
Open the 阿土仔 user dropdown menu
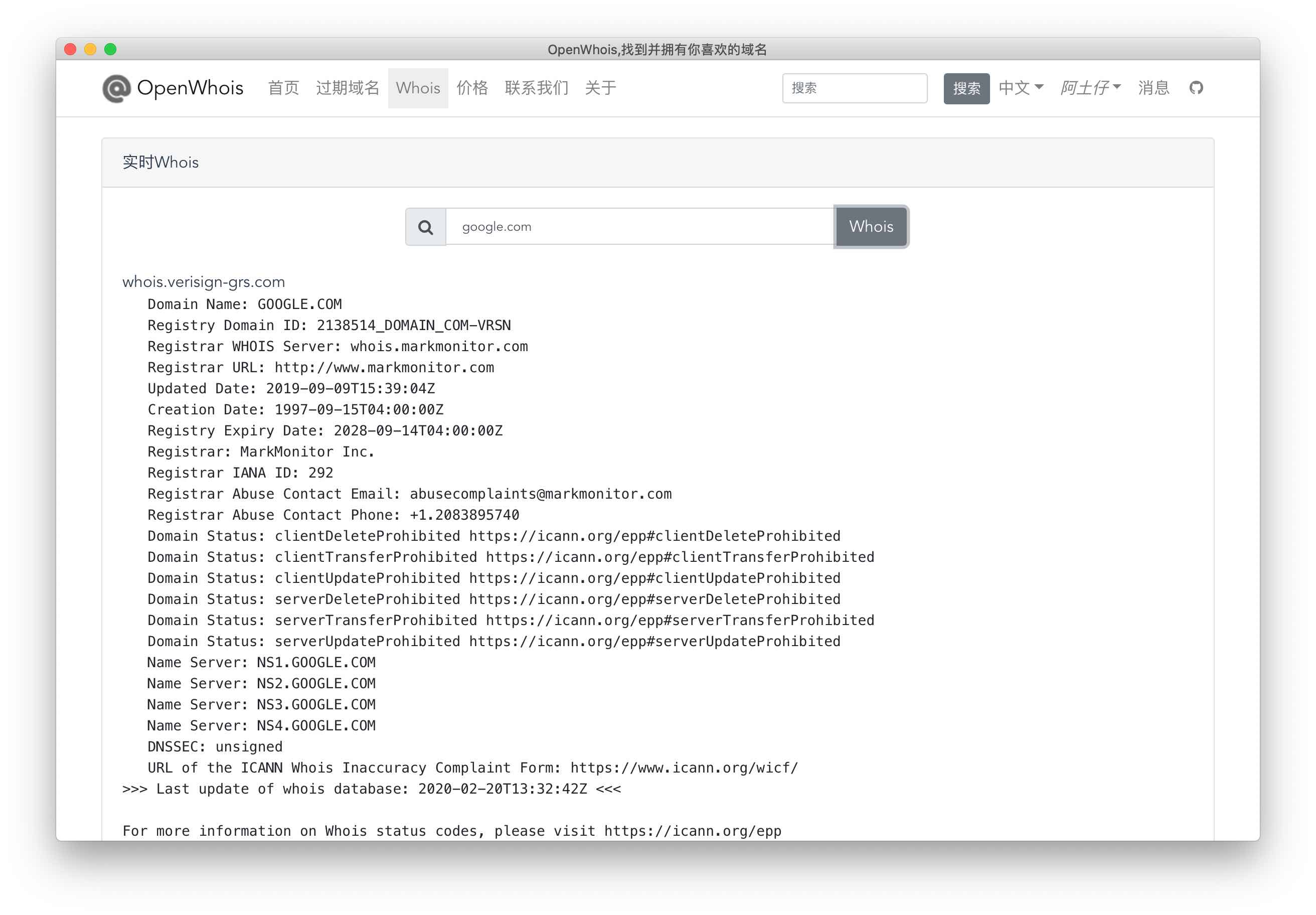(1090, 88)
